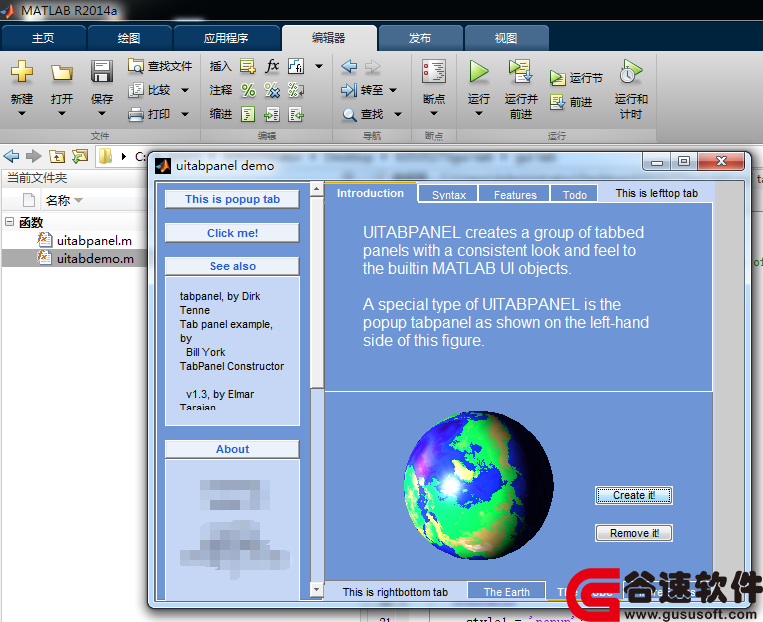Click the wrap comments icon
The height and width of the screenshot is (622, 763).
coord(296,90)
